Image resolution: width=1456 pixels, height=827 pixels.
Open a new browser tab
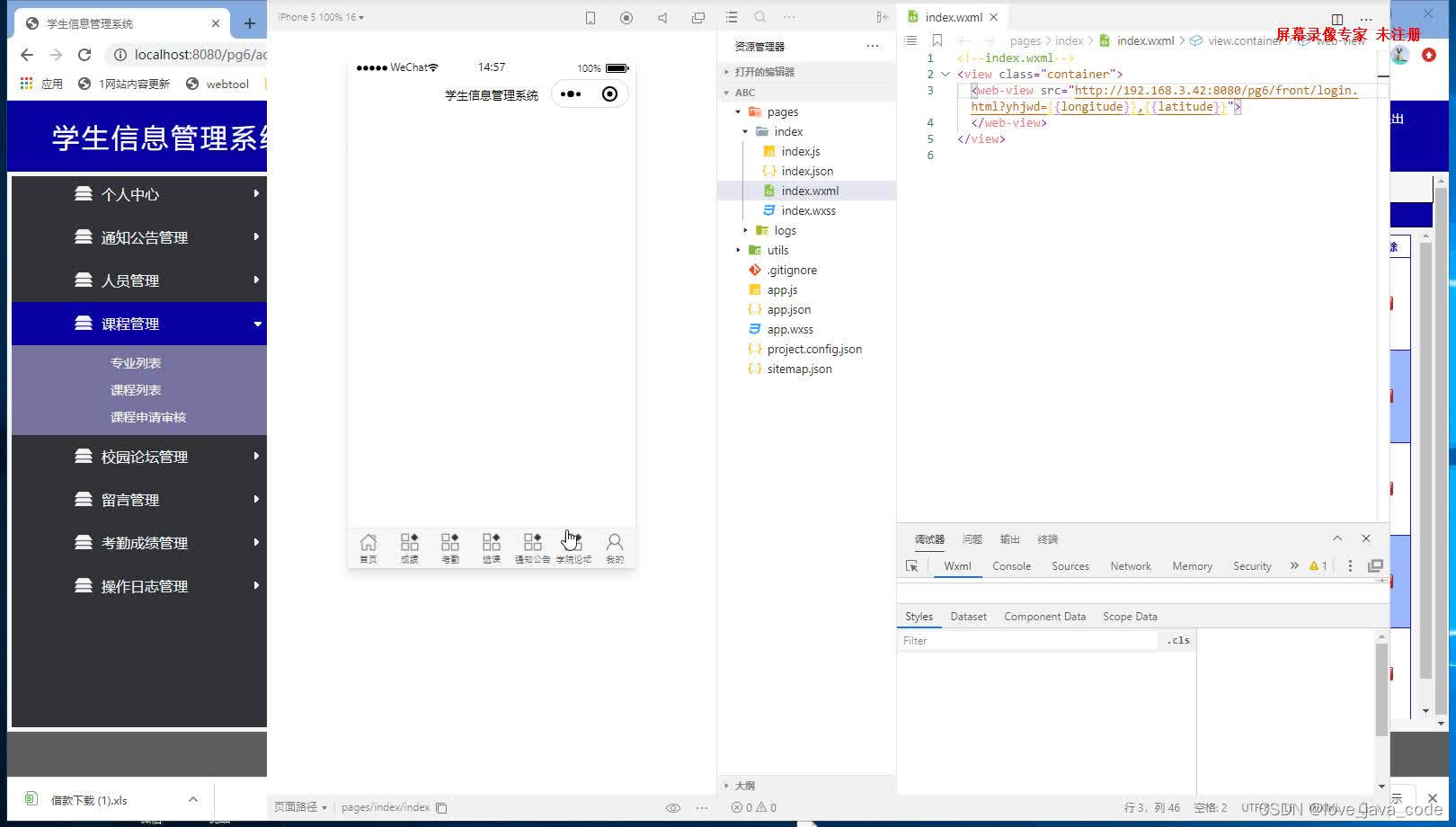[x=250, y=23]
